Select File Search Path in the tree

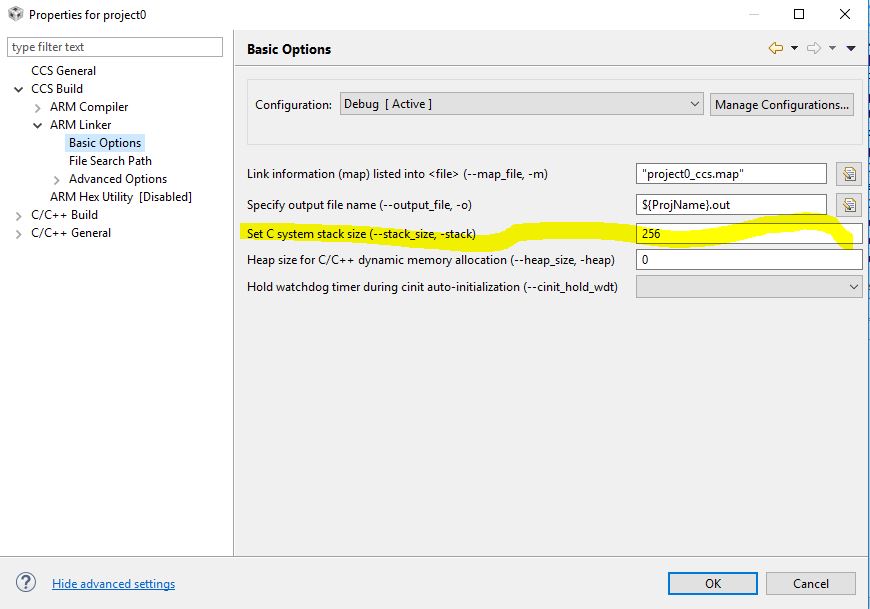click(110, 161)
